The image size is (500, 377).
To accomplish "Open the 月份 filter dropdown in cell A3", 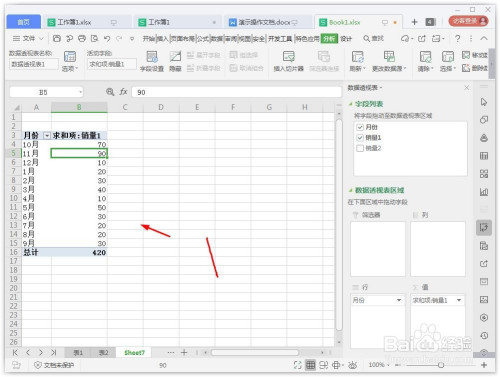I will (47, 136).
